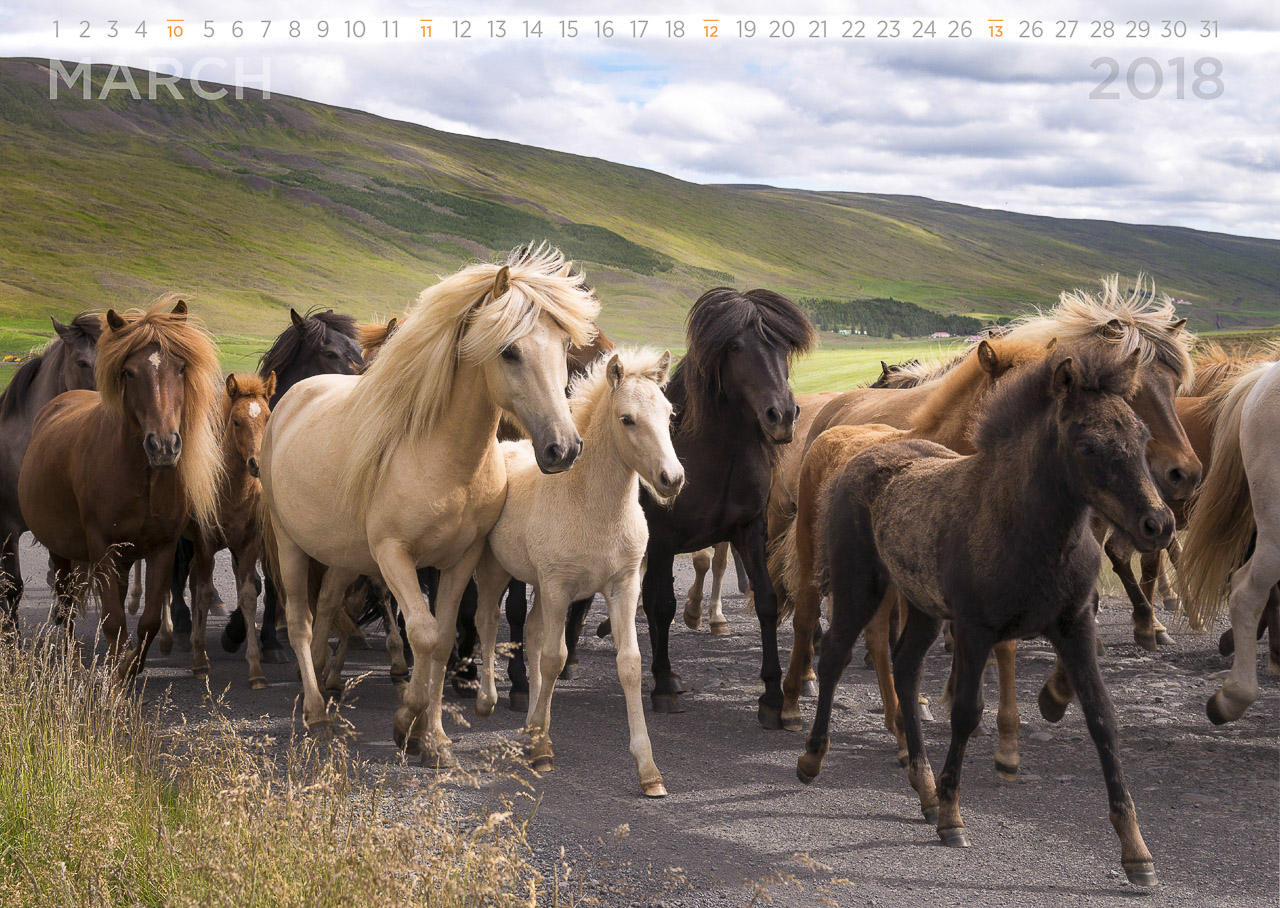This screenshot has height=908, width=1280.
Task: Click date 3 in calendar row
Action: pos(112,30)
